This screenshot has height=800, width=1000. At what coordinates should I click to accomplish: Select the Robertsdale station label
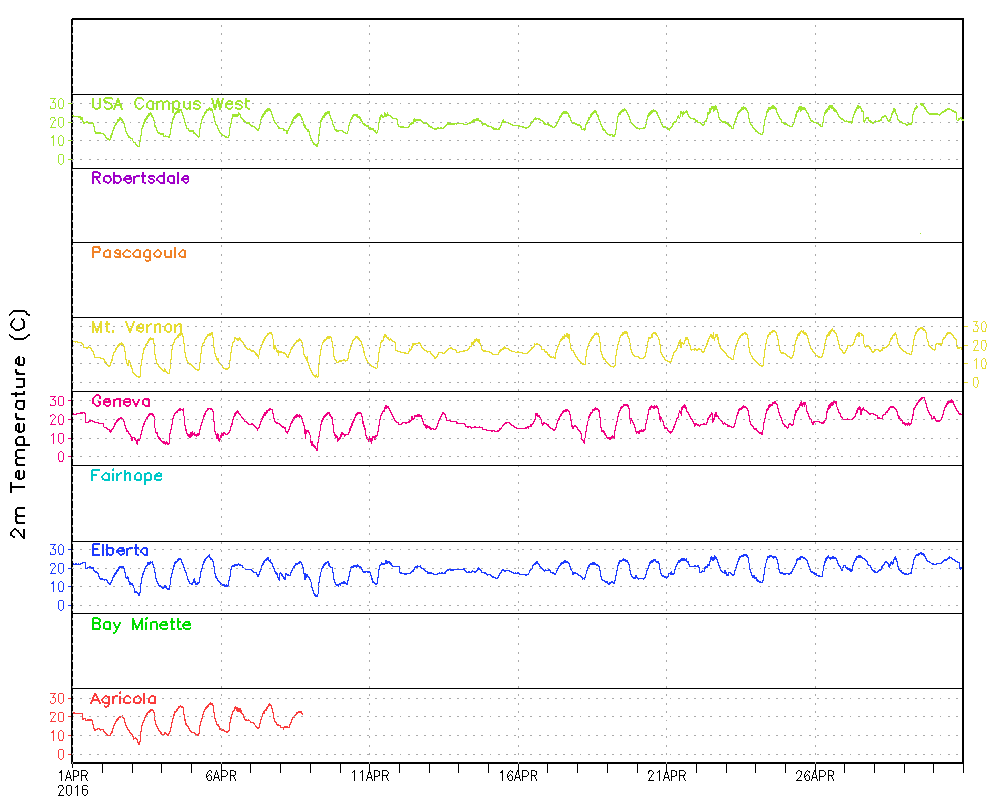[140, 179]
